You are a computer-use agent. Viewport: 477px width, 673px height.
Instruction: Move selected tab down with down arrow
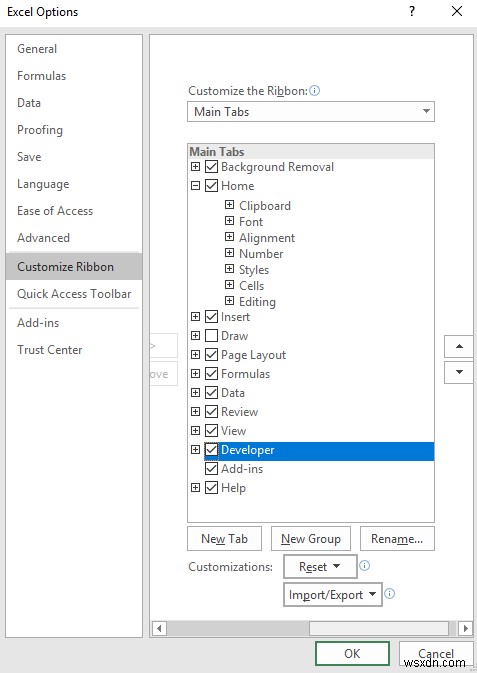point(459,372)
